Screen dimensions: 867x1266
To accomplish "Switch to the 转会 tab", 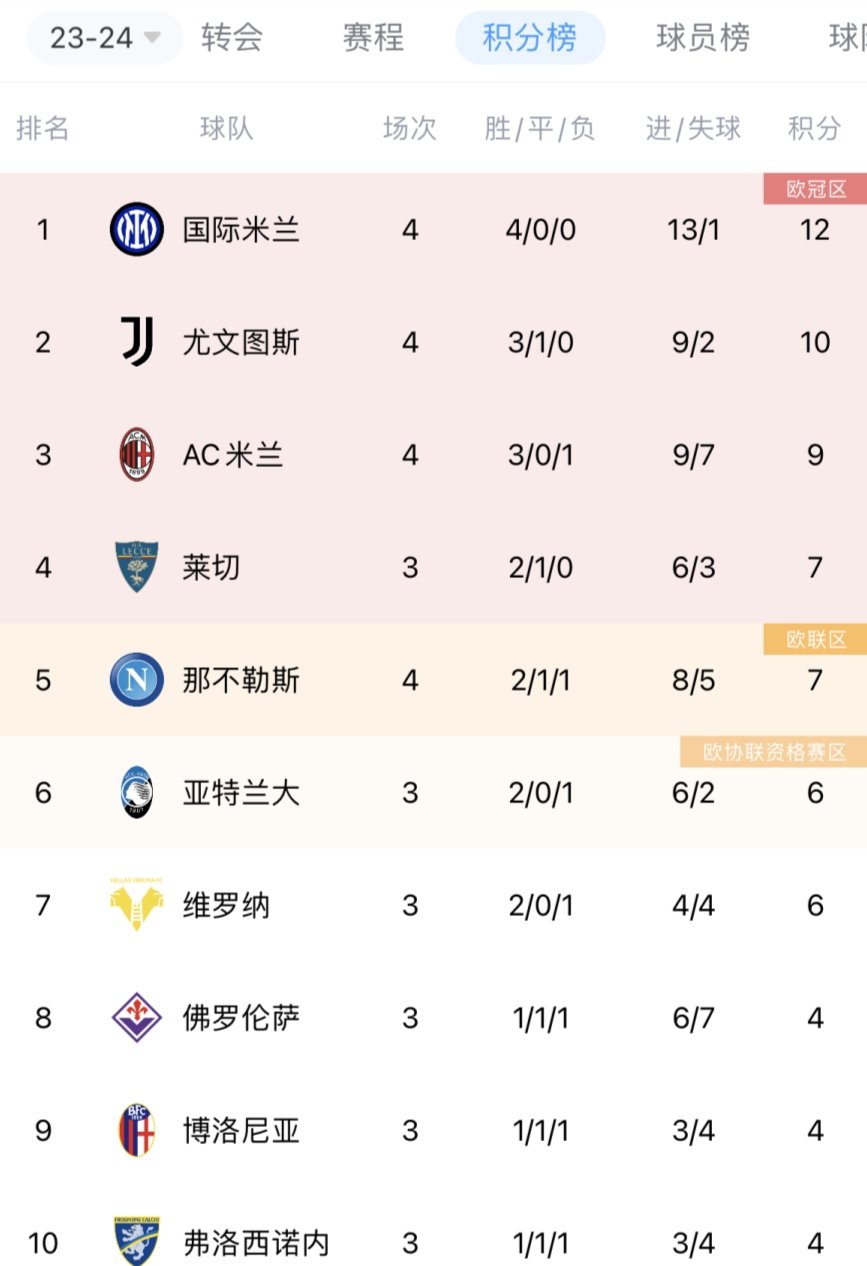I will click(232, 38).
